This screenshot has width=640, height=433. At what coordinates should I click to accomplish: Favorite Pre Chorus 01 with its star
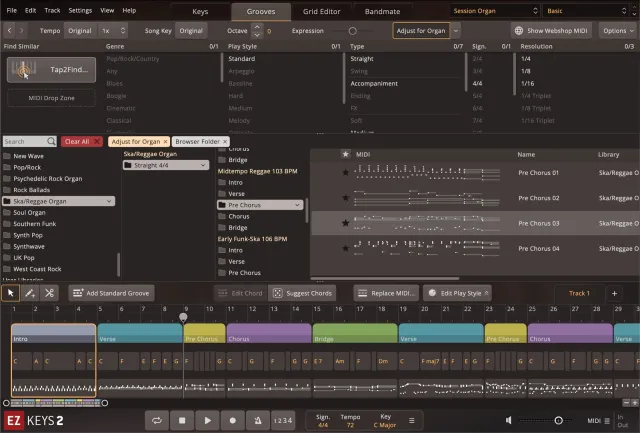(345, 173)
